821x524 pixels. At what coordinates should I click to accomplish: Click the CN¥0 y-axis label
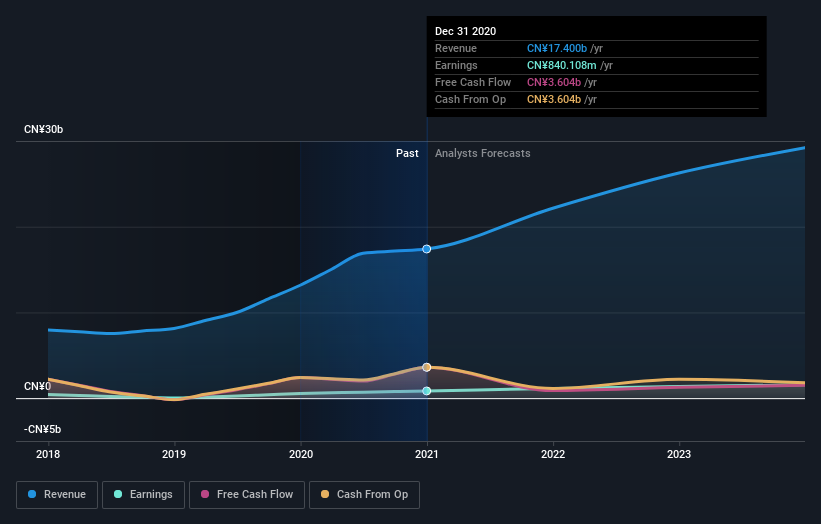coord(38,386)
